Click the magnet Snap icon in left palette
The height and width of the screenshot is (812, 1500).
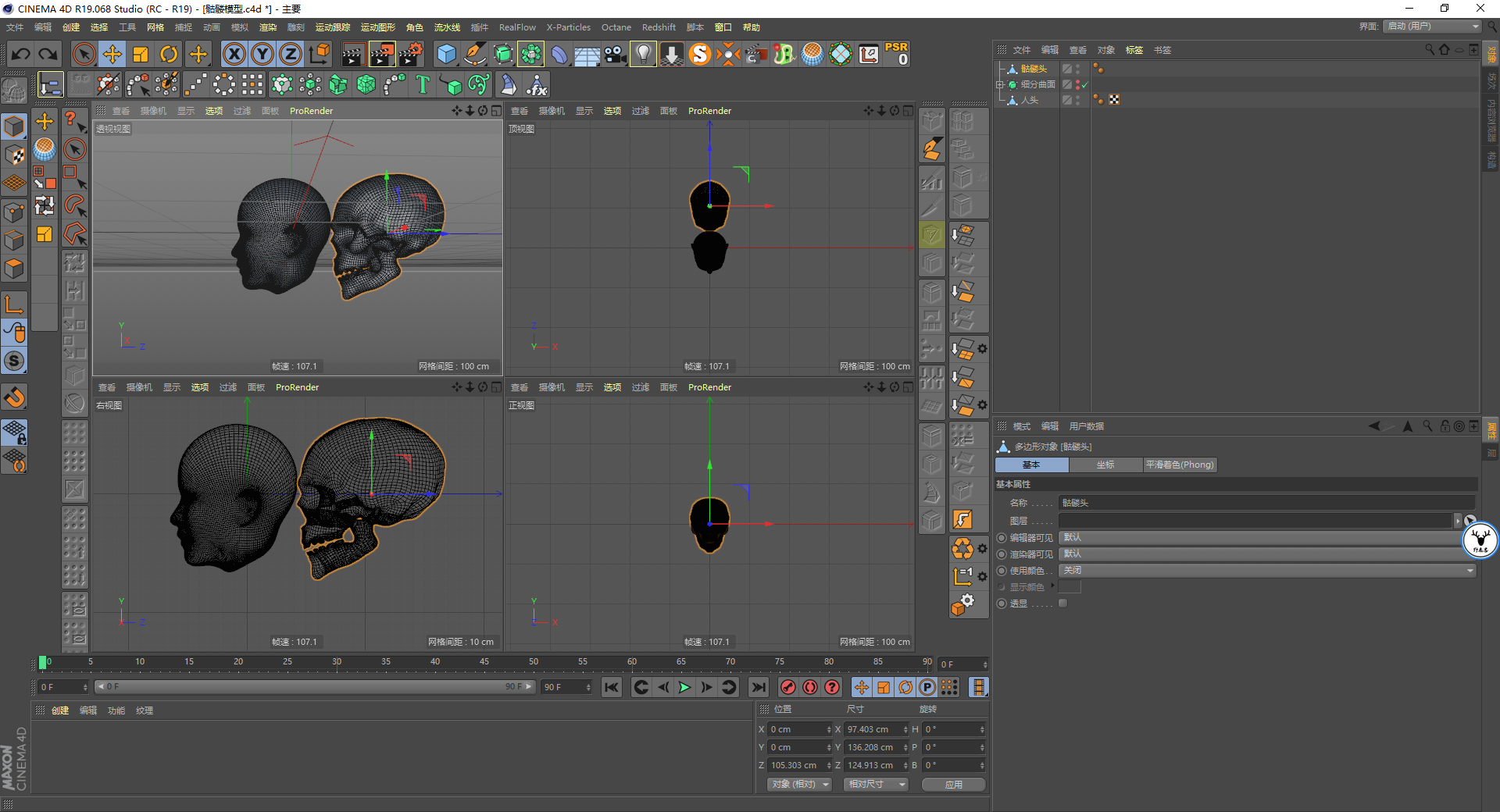(15, 398)
